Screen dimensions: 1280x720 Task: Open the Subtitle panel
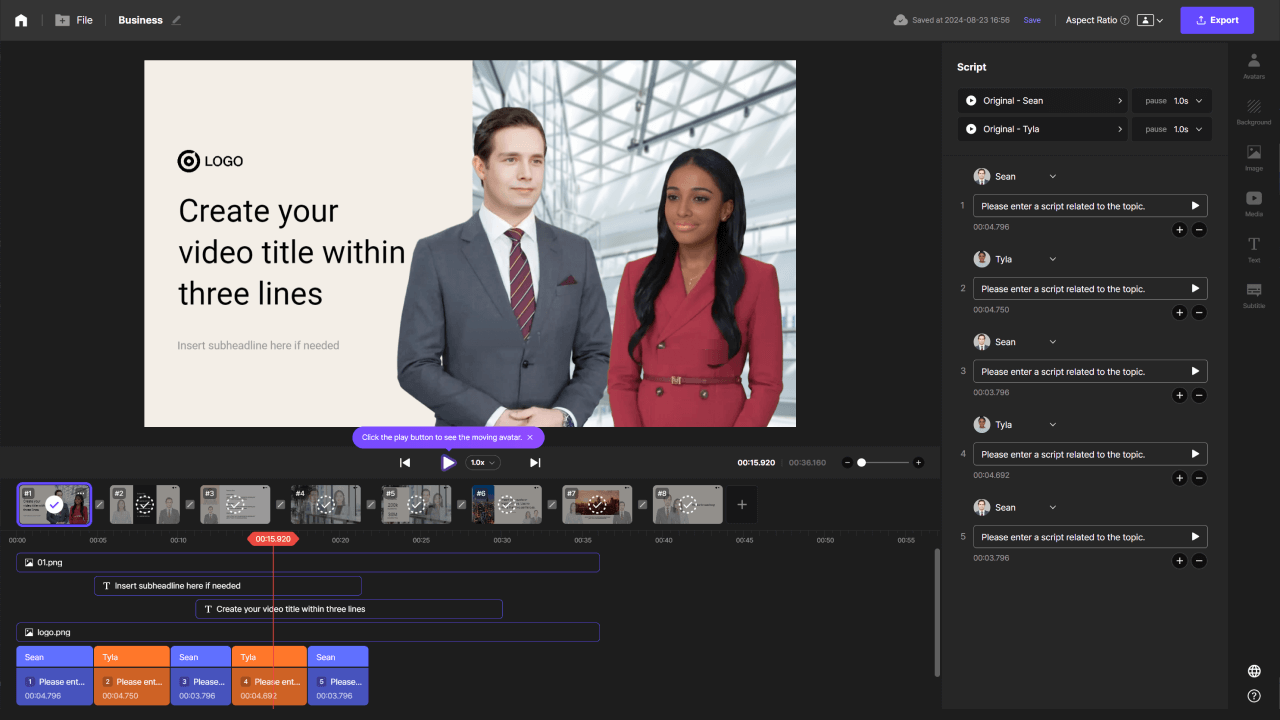[x=1254, y=296]
